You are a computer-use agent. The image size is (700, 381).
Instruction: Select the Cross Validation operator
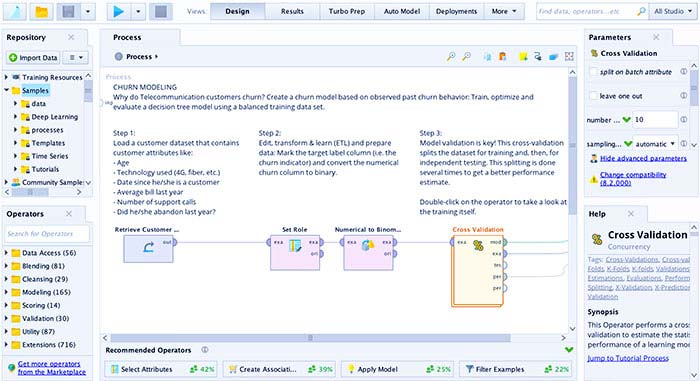(x=478, y=271)
